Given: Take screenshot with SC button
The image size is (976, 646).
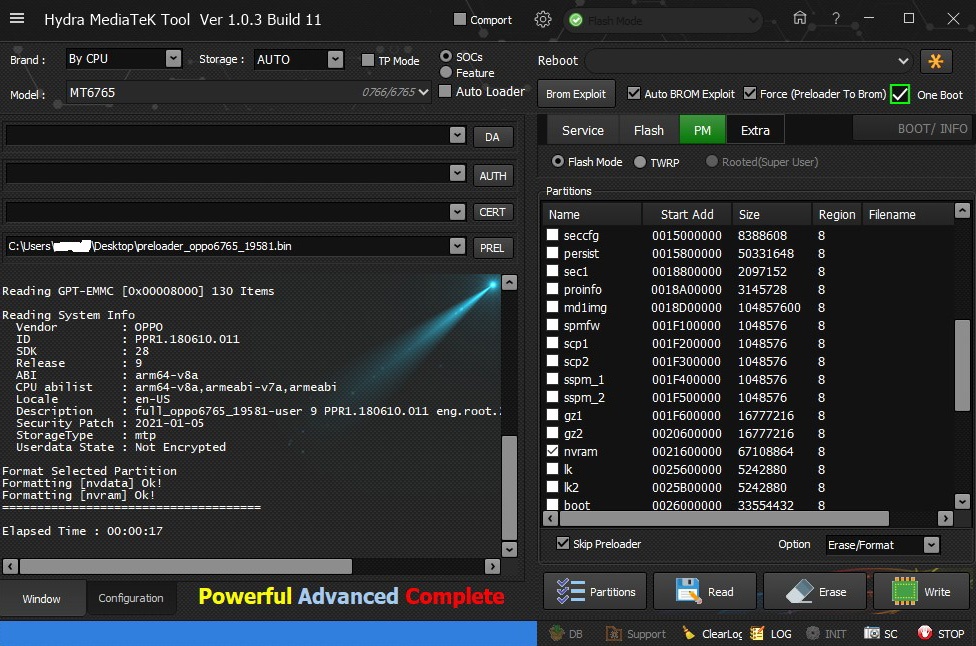Looking at the screenshot, I should tap(881, 634).
